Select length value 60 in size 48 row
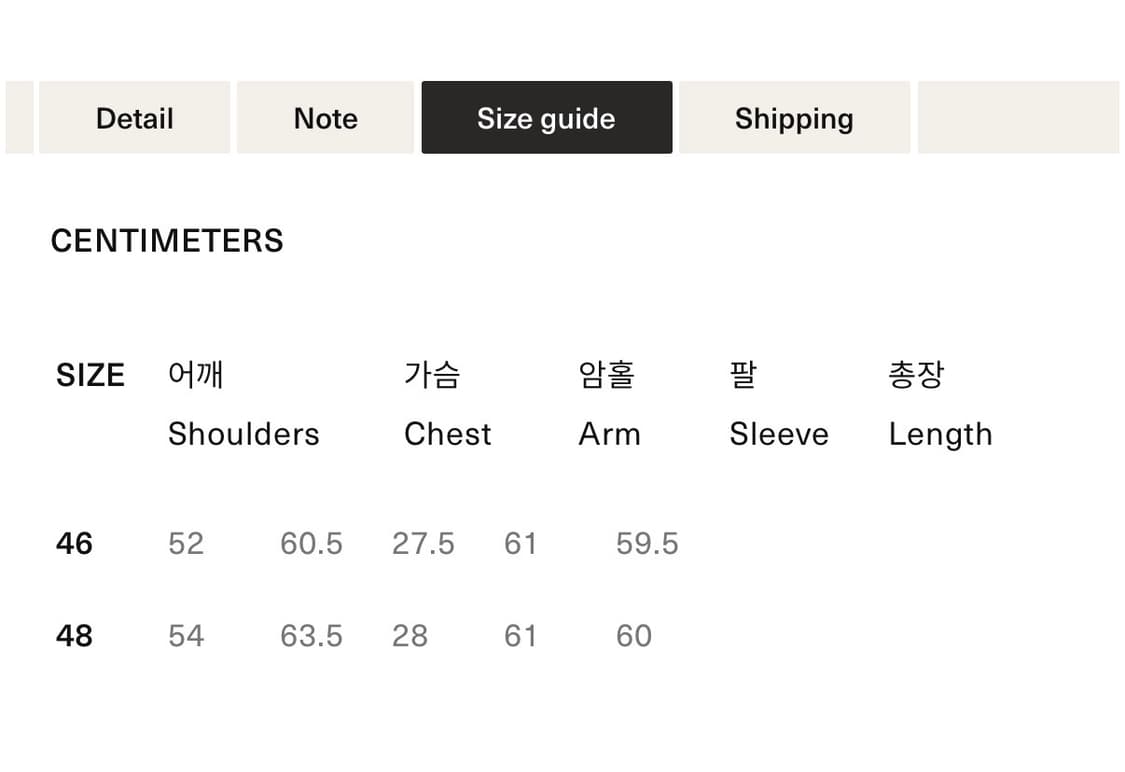Screen dimensions: 1125x772 point(634,635)
